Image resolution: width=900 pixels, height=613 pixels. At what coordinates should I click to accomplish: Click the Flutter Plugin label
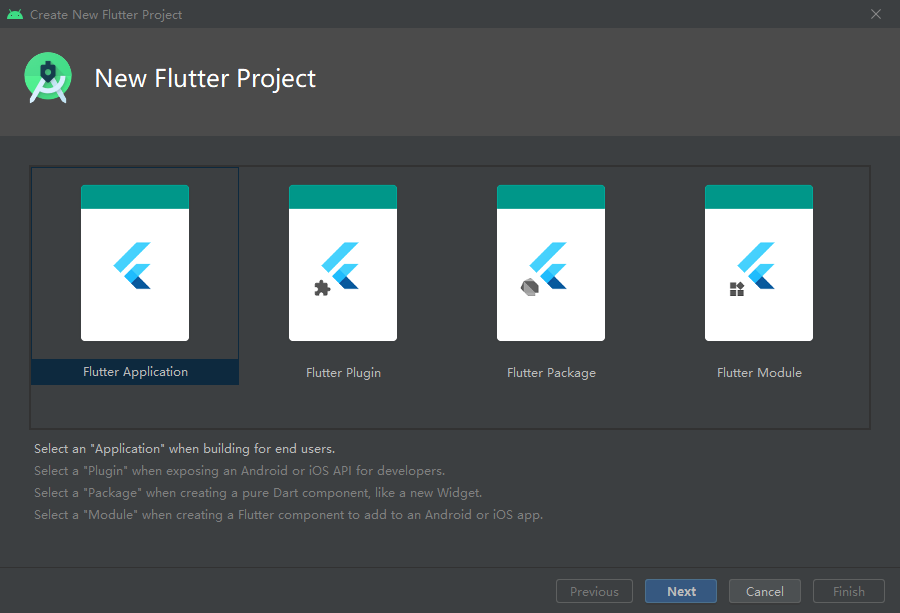tap(343, 373)
